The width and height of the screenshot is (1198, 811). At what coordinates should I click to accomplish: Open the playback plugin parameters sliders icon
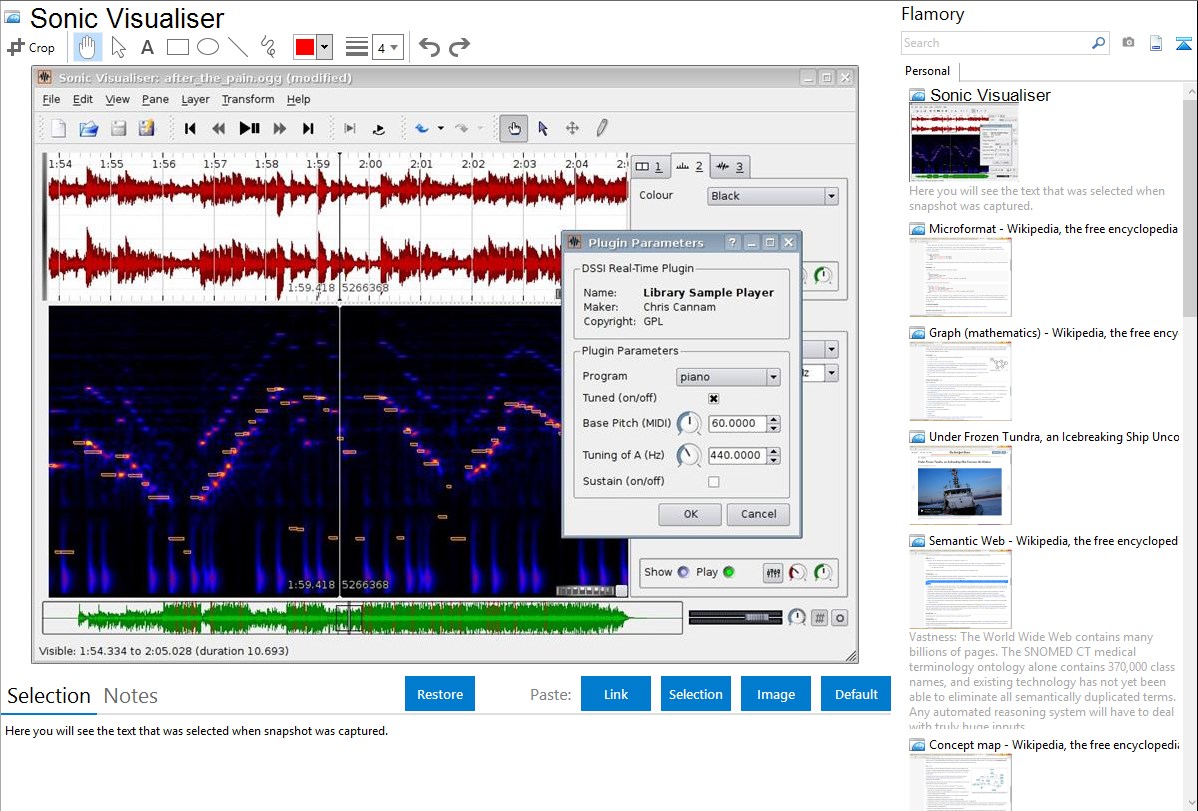[773, 573]
